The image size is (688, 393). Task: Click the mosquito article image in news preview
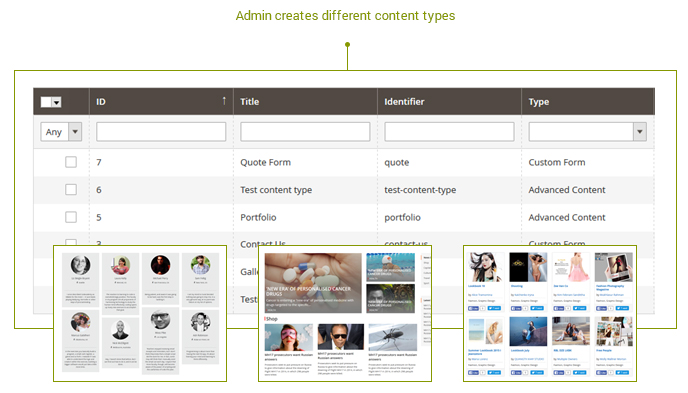pos(393,337)
